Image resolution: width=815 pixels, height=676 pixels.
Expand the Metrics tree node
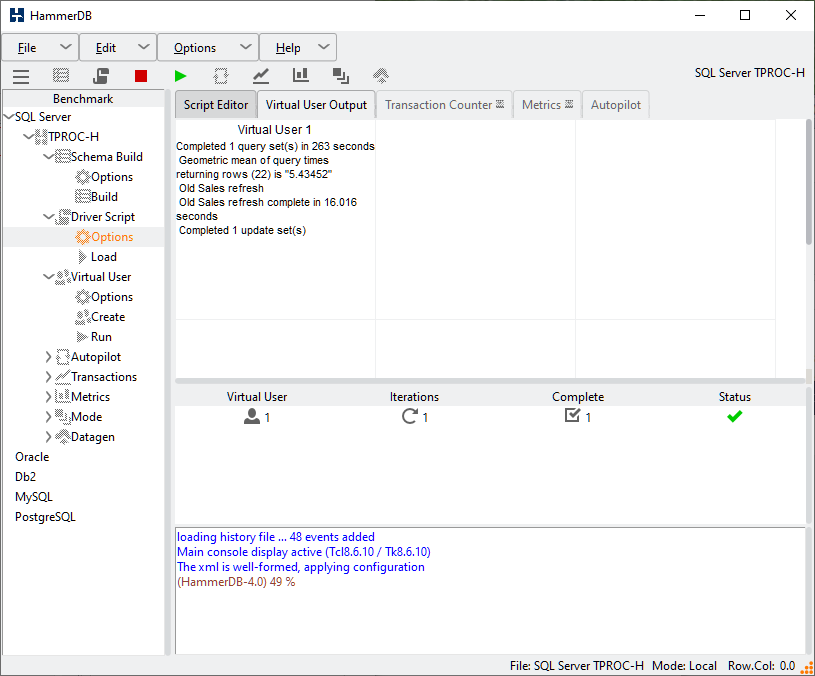tap(49, 397)
